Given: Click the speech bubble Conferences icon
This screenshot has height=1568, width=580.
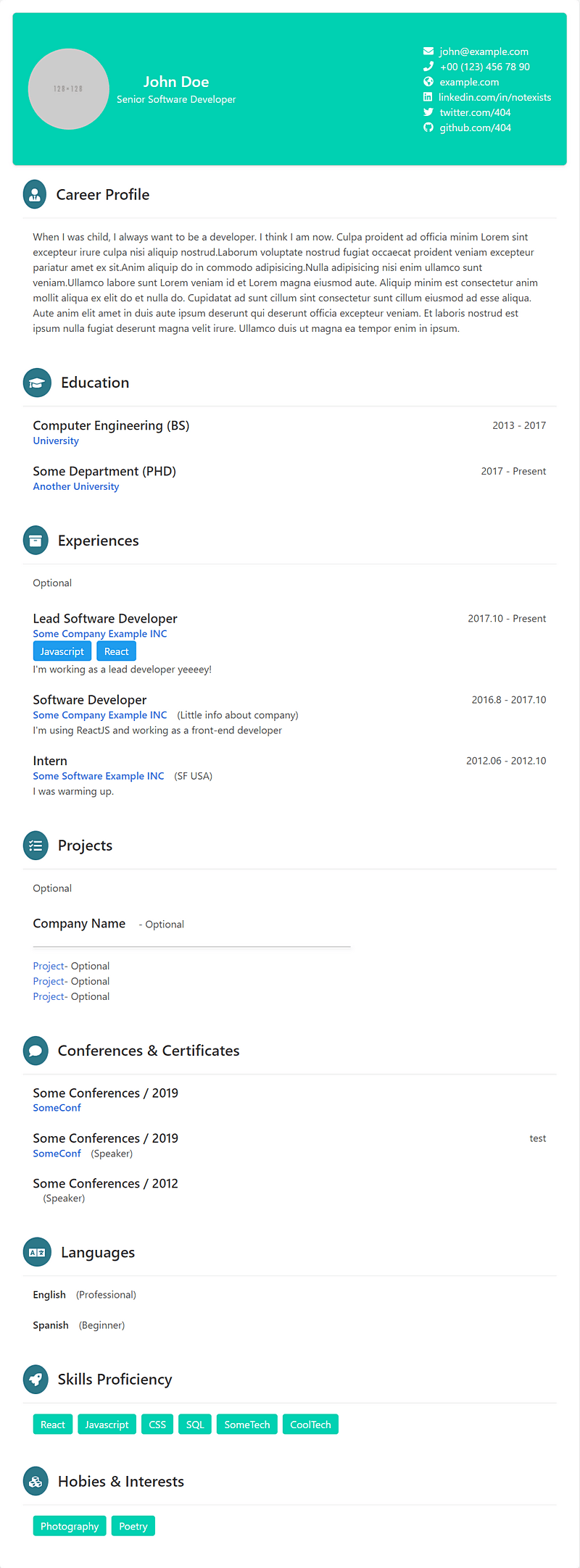Looking at the screenshot, I should click(x=36, y=1051).
